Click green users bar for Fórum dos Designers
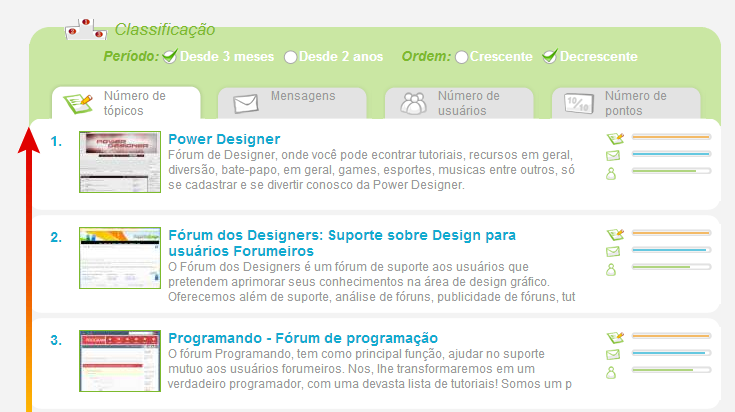The height and width of the screenshot is (412, 735). click(671, 267)
